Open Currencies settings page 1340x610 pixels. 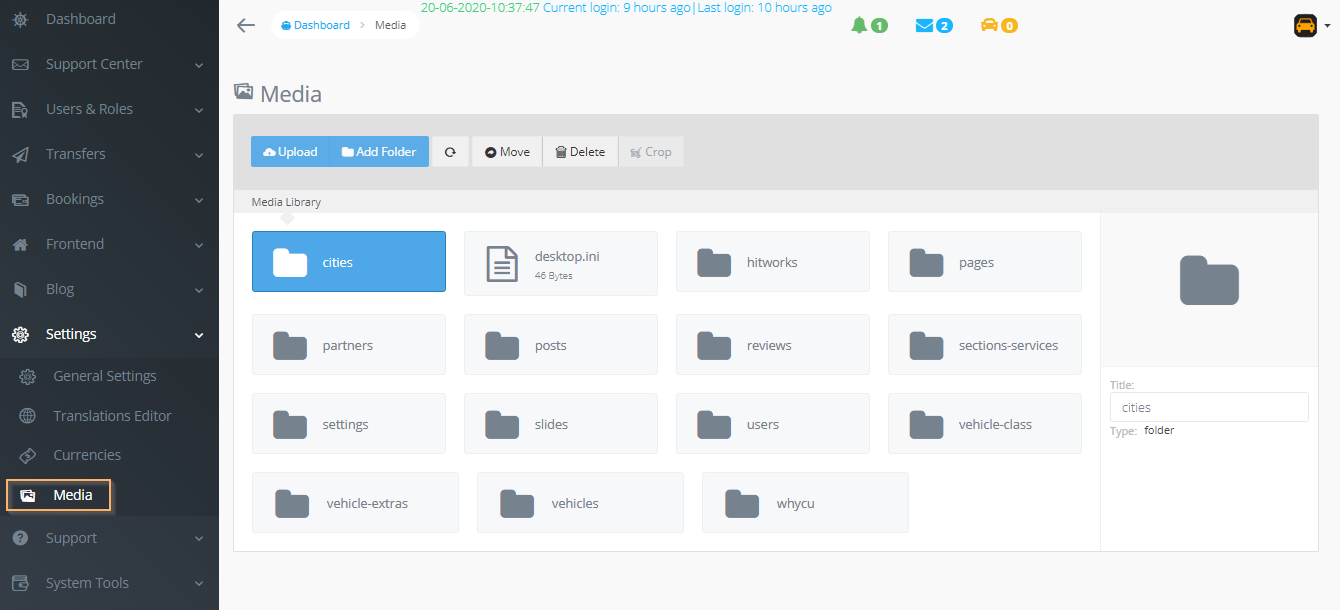(87, 455)
